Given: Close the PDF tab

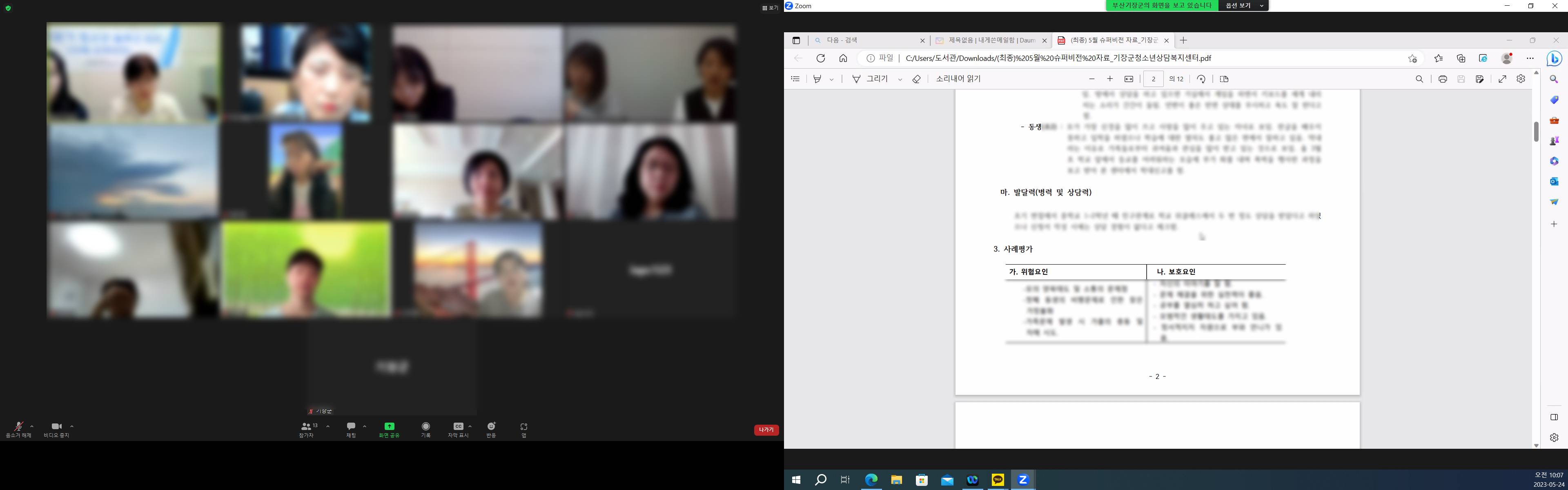Looking at the screenshot, I should pyautogui.click(x=1166, y=41).
